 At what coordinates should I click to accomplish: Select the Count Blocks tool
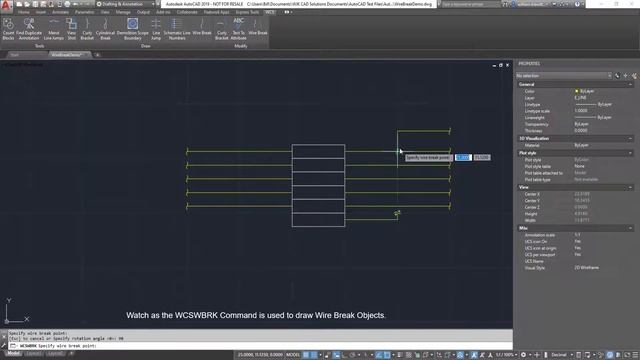point(8,29)
